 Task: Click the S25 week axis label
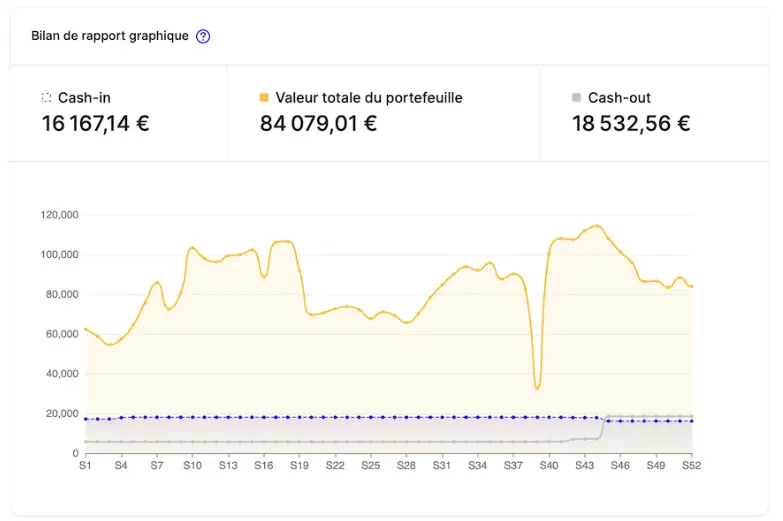coord(370,465)
